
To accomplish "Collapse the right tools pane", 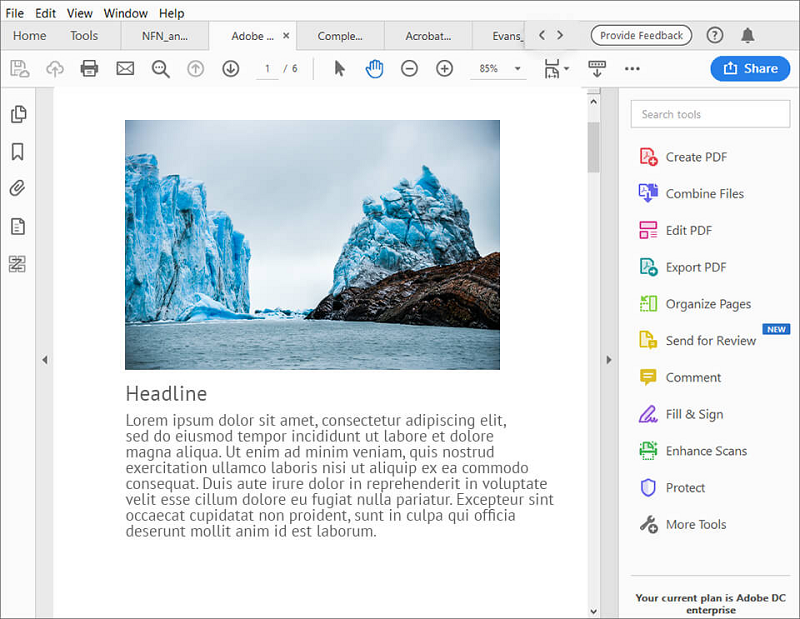I will (x=609, y=360).
